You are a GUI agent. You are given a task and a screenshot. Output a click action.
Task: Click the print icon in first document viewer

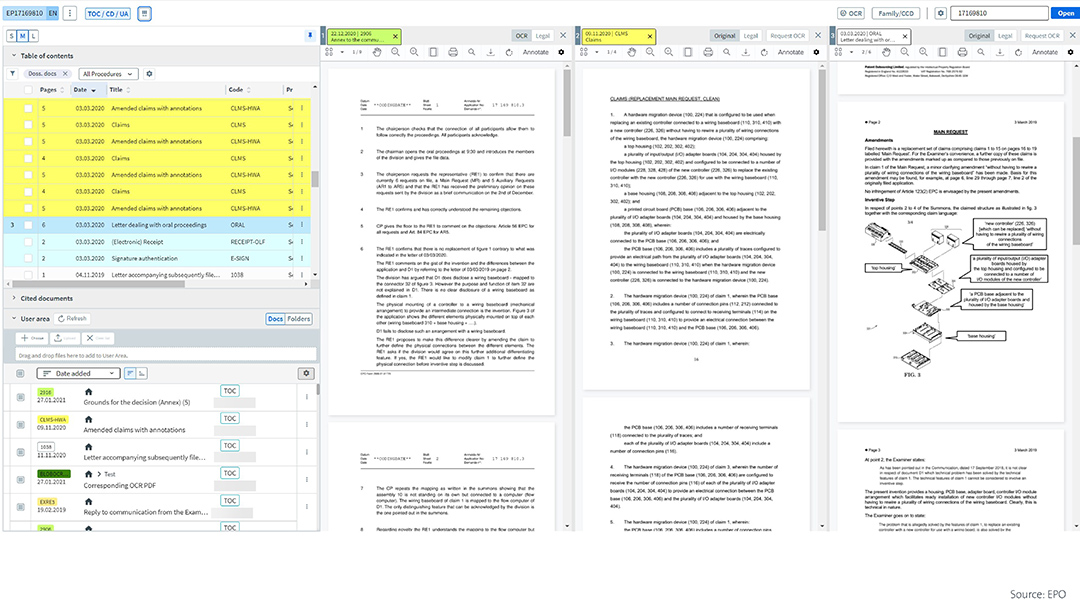[x=453, y=52]
